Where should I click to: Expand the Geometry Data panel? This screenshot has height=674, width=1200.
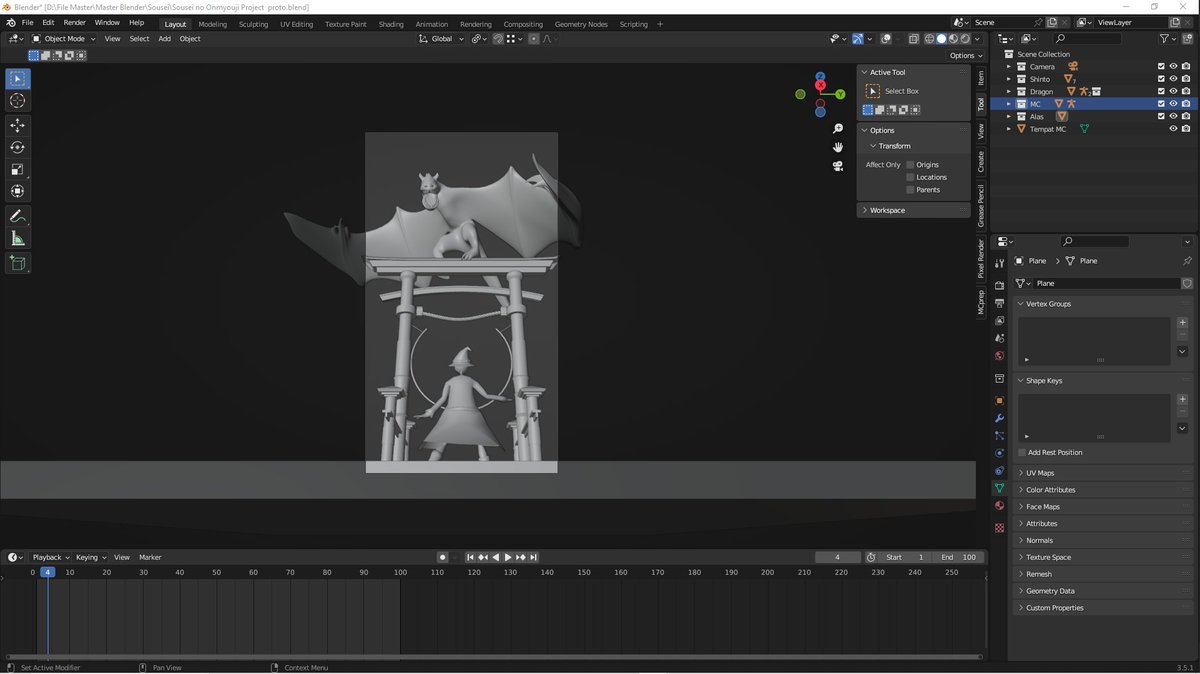tap(1103, 591)
